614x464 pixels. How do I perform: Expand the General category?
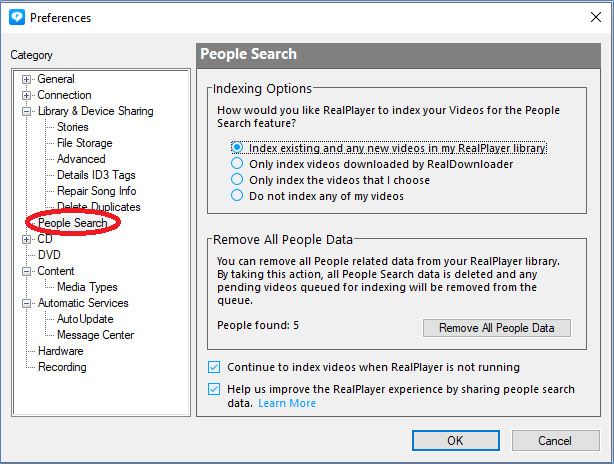coord(26,79)
